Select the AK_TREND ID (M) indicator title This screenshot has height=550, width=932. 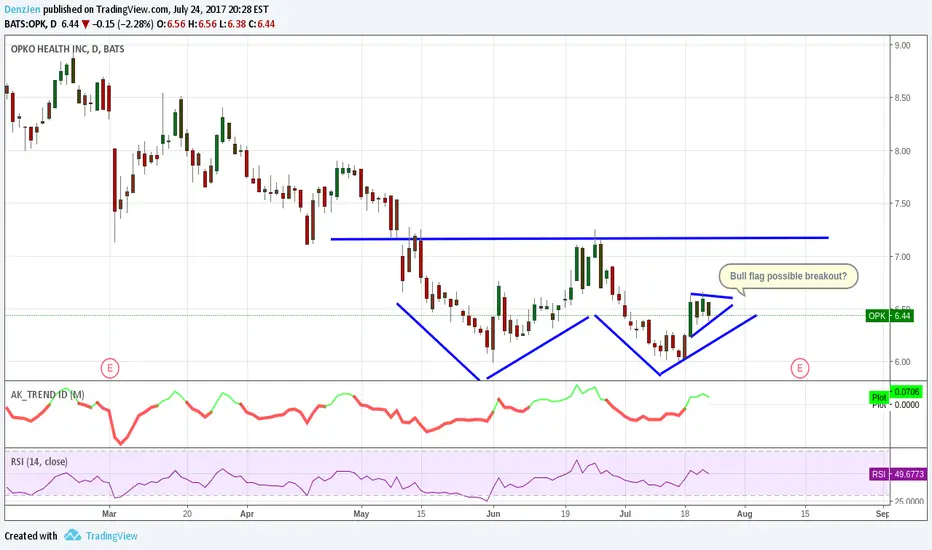coord(48,395)
